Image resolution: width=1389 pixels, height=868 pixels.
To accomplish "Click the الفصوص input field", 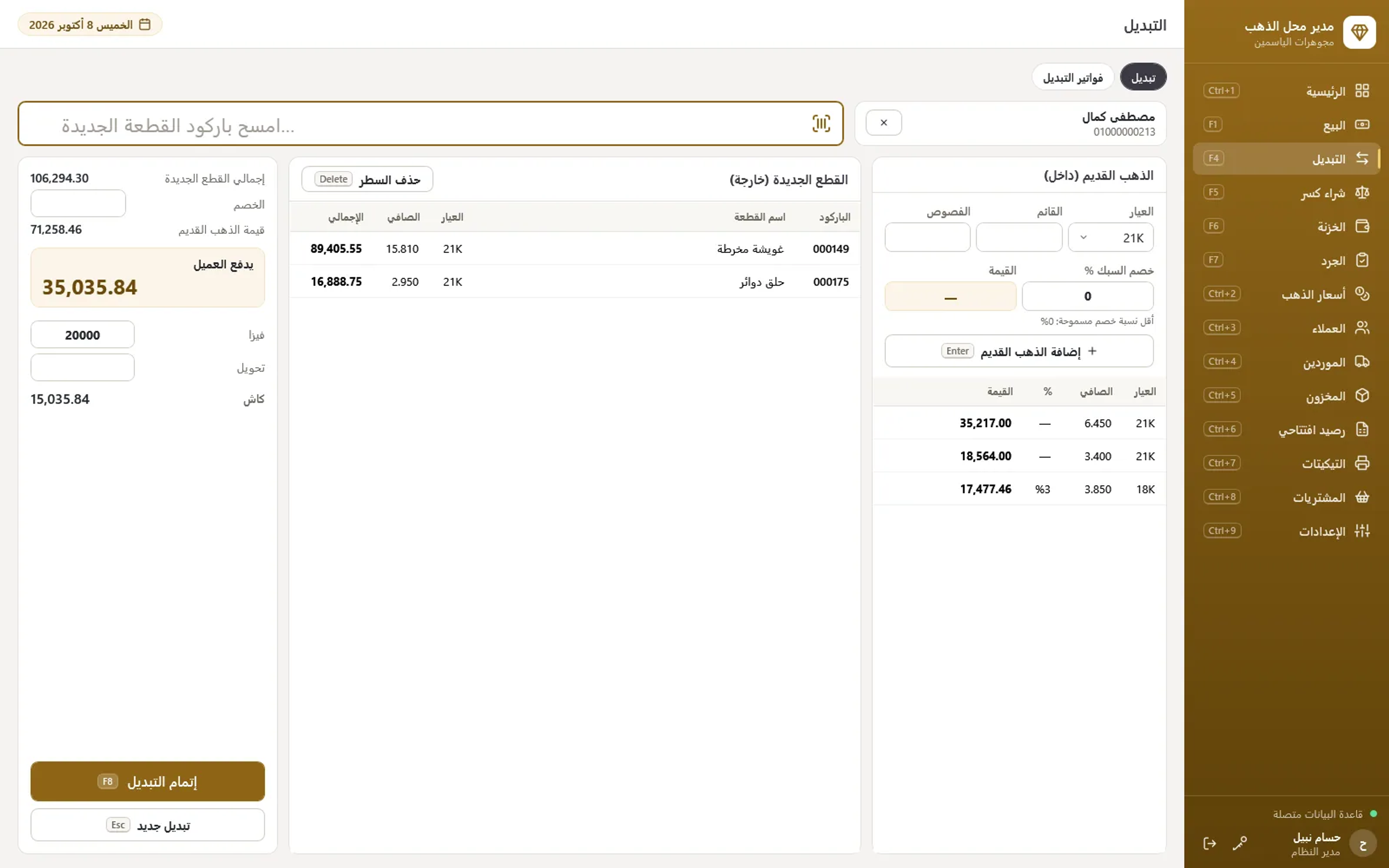I will [x=927, y=238].
